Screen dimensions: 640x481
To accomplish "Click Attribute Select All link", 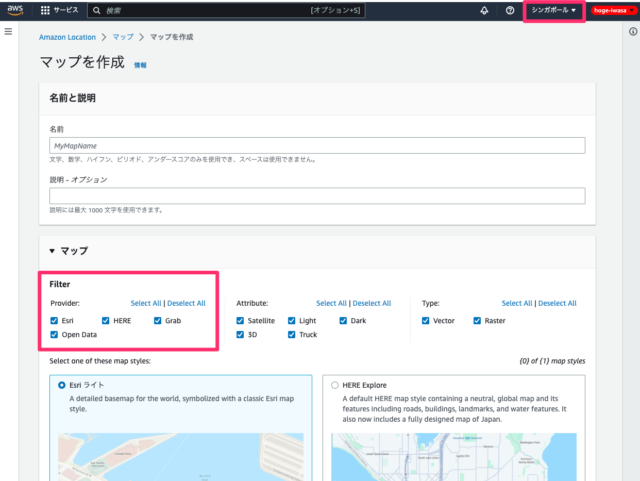I will [x=331, y=303].
